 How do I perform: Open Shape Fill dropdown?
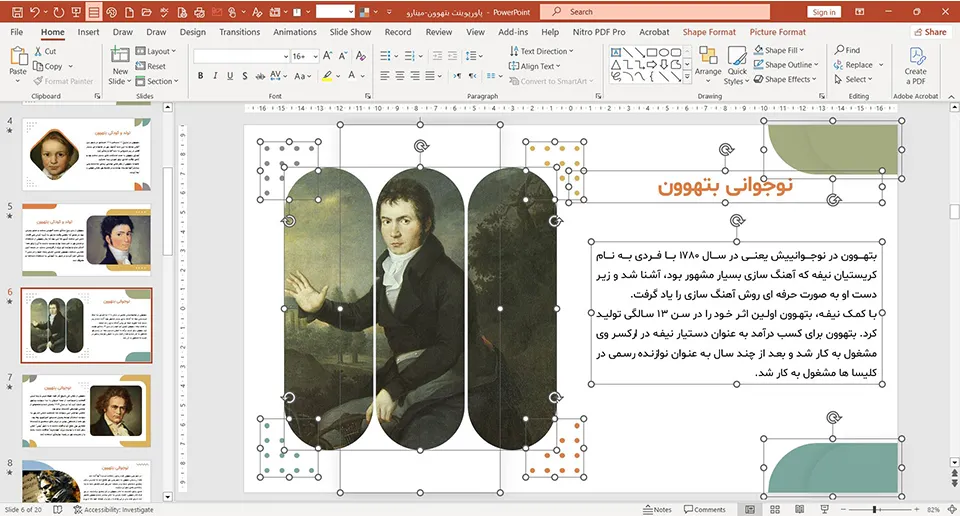point(779,50)
